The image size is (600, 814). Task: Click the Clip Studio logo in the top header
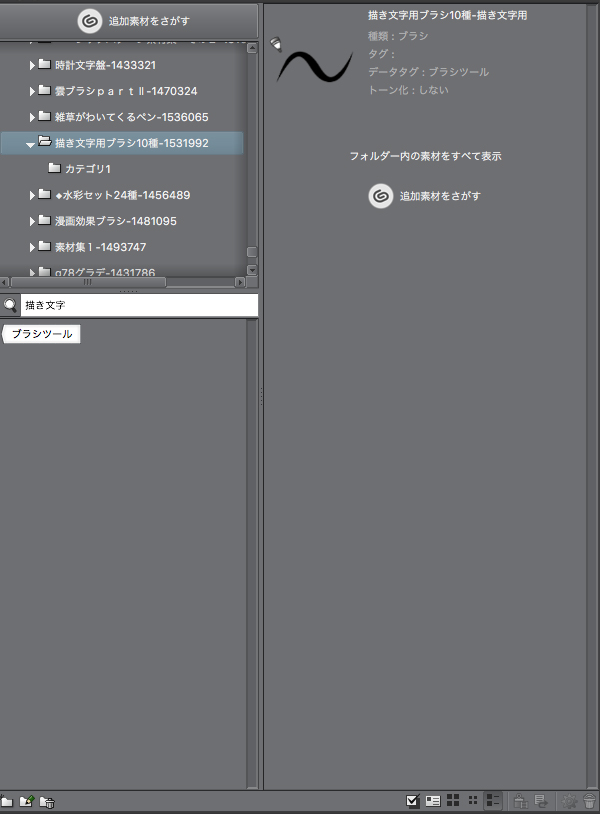[x=90, y=21]
